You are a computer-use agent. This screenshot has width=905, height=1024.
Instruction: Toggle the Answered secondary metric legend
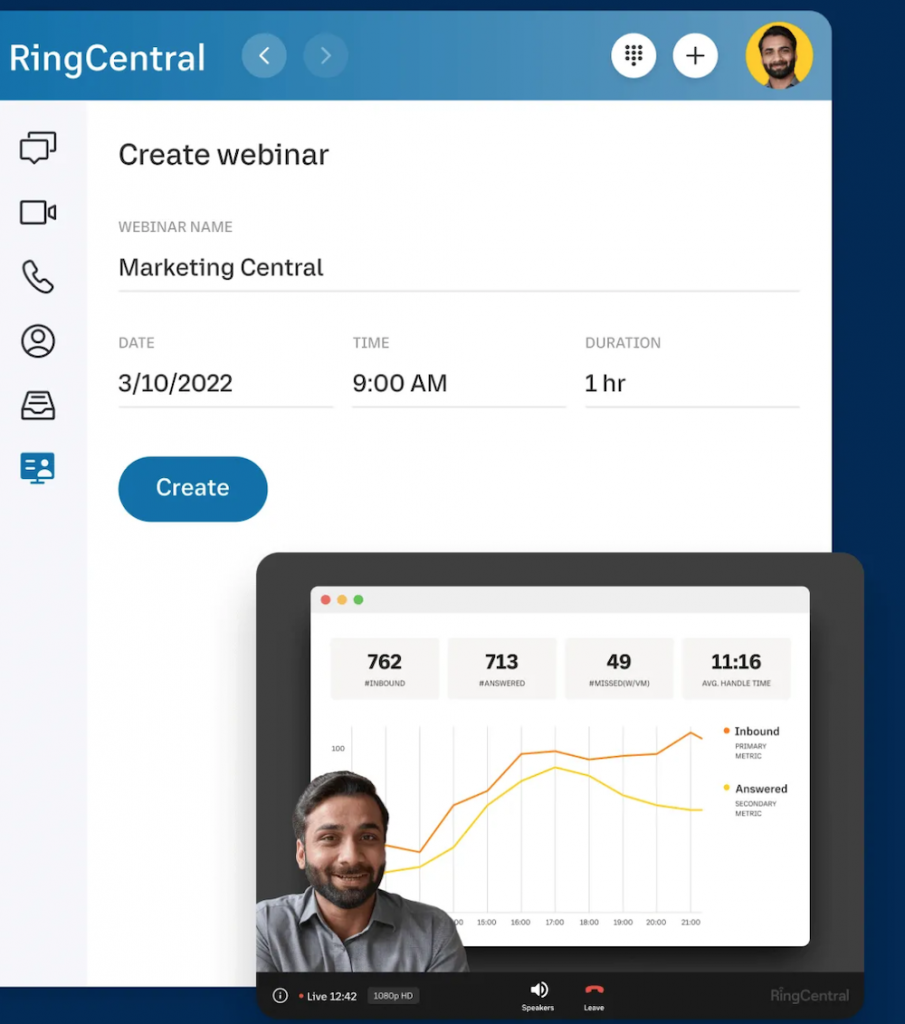pos(757,788)
